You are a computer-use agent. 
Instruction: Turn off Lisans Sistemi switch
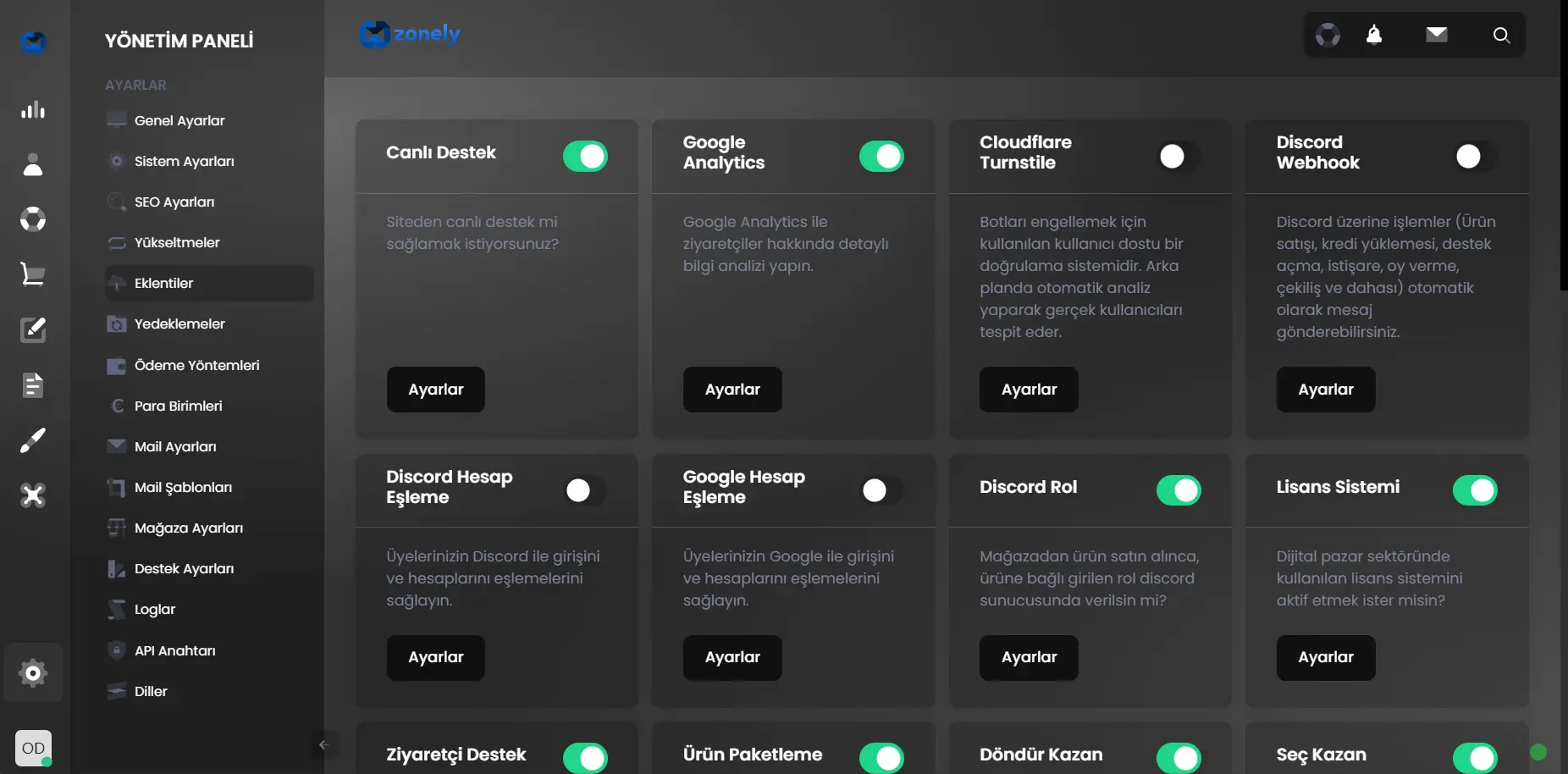pyautogui.click(x=1475, y=490)
